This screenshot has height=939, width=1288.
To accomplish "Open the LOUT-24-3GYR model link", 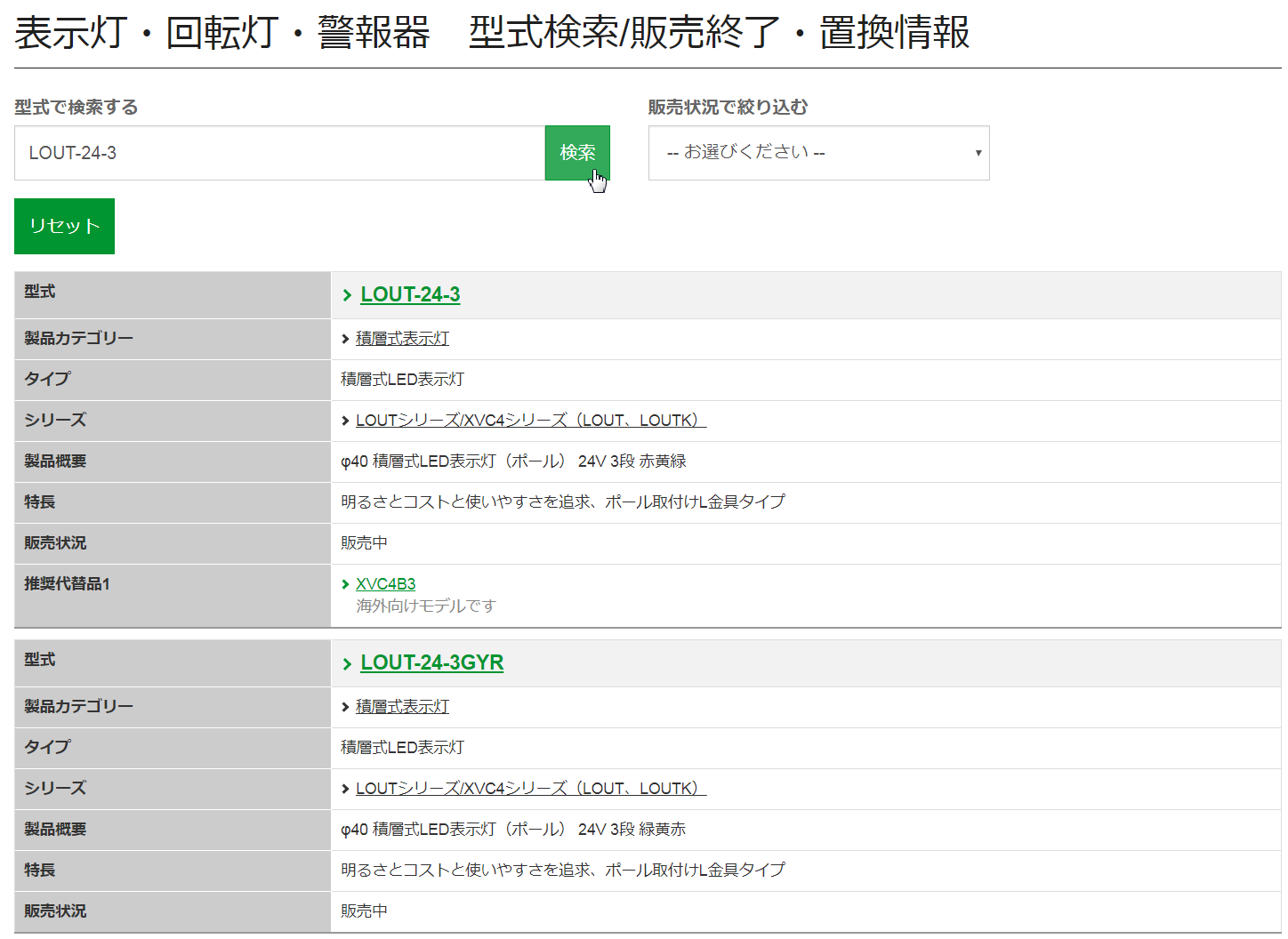I will tap(431, 662).
